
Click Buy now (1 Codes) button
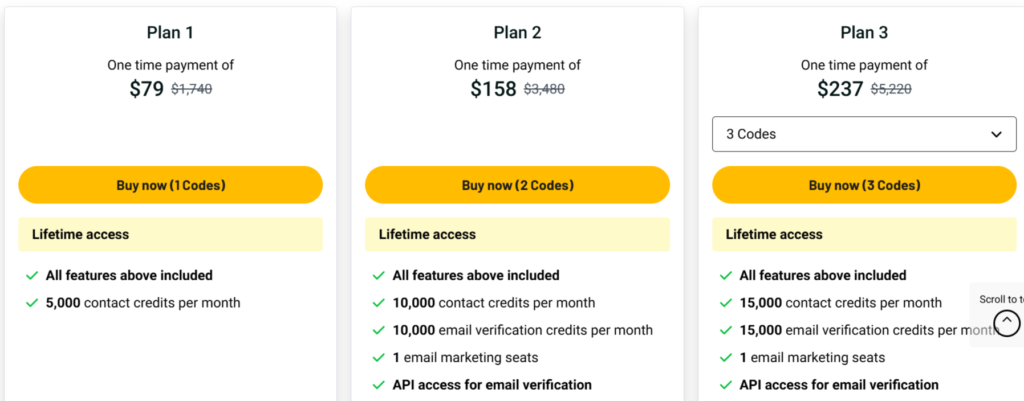click(170, 185)
